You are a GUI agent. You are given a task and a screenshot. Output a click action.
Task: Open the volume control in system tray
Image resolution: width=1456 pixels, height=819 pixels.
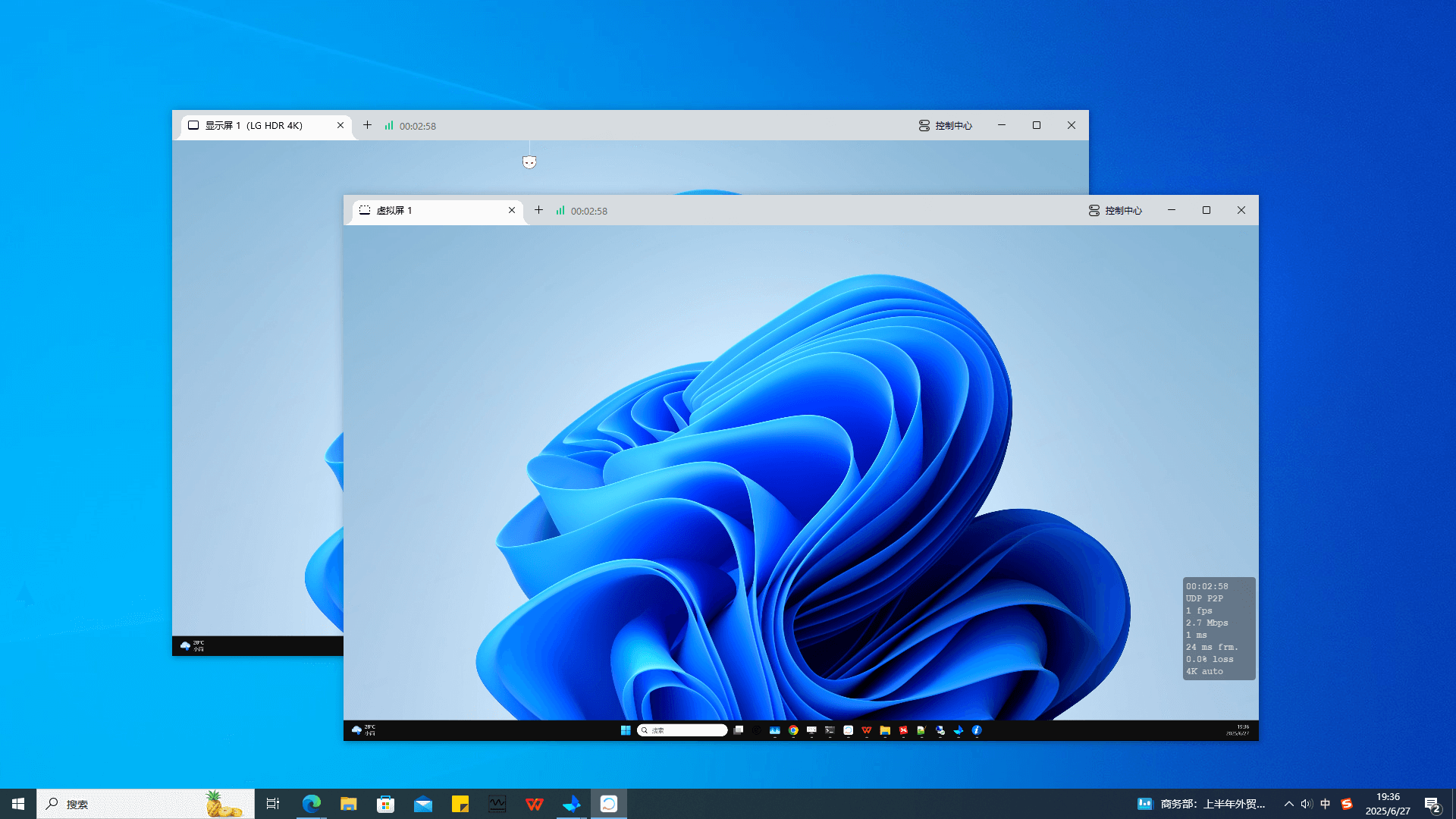click(x=1307, y=804)
